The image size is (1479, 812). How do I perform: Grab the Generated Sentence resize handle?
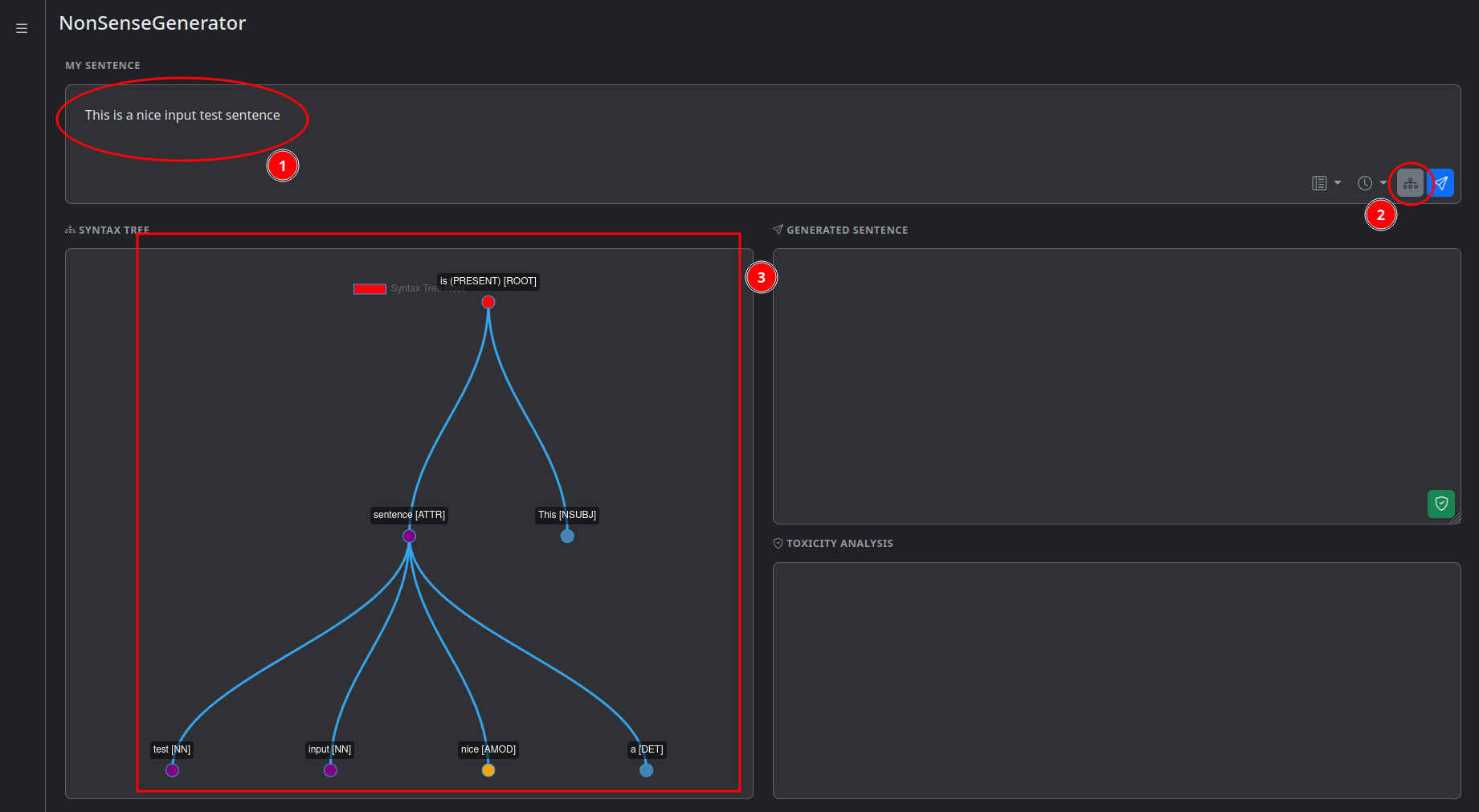[x=1455, y=519]
